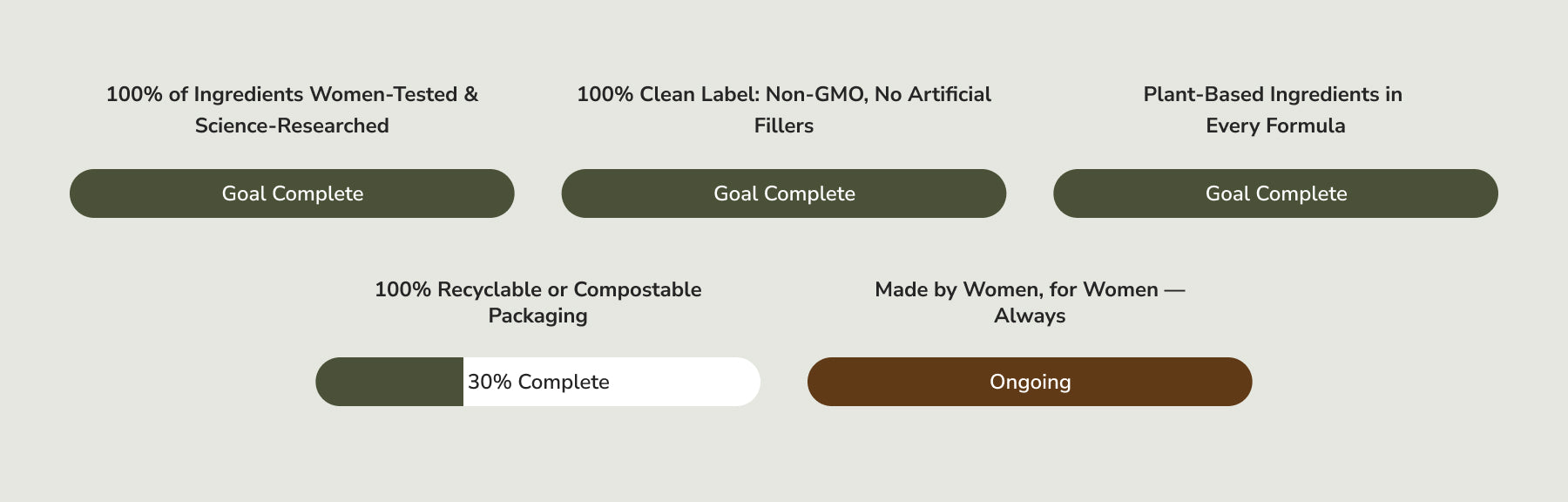Click the word "Always" above the Ongoing bar

click(x=1030, y=315)
